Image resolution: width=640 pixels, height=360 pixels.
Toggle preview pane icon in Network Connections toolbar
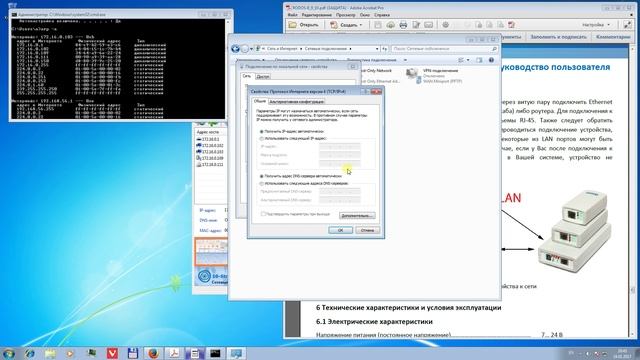tap(479, 60)
